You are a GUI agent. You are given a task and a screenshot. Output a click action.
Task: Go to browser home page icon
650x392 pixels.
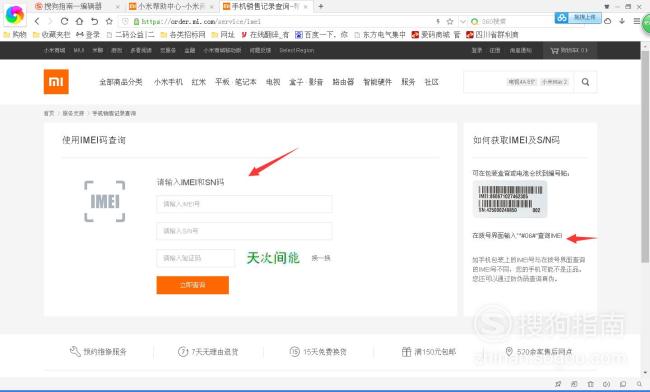(79, 21)
